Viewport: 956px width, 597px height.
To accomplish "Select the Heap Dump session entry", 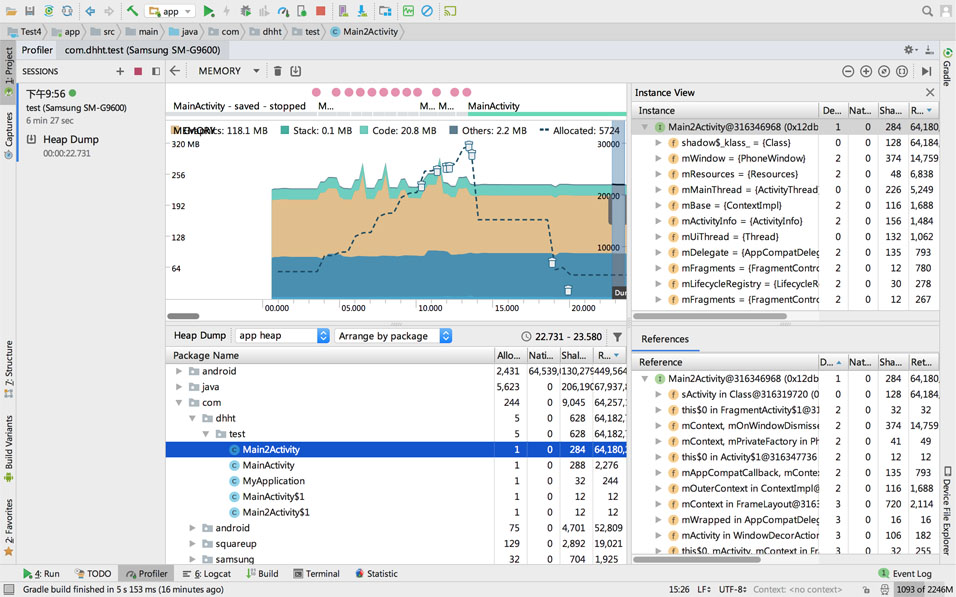I will click(70, 140).
